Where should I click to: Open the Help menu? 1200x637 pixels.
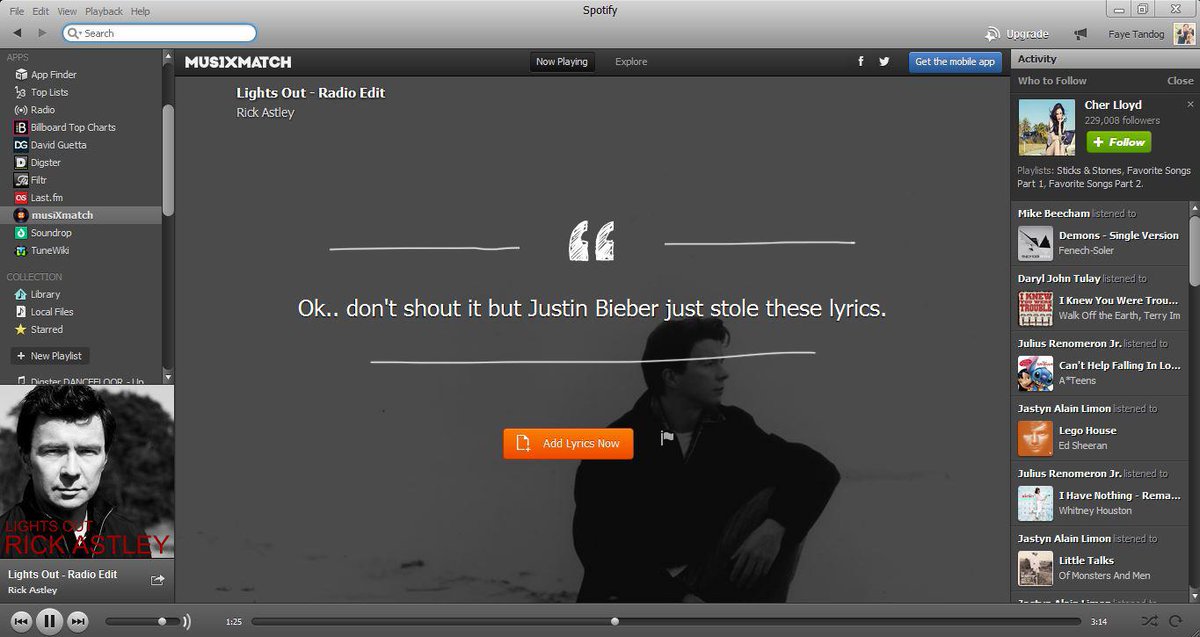tap(140, 11)
